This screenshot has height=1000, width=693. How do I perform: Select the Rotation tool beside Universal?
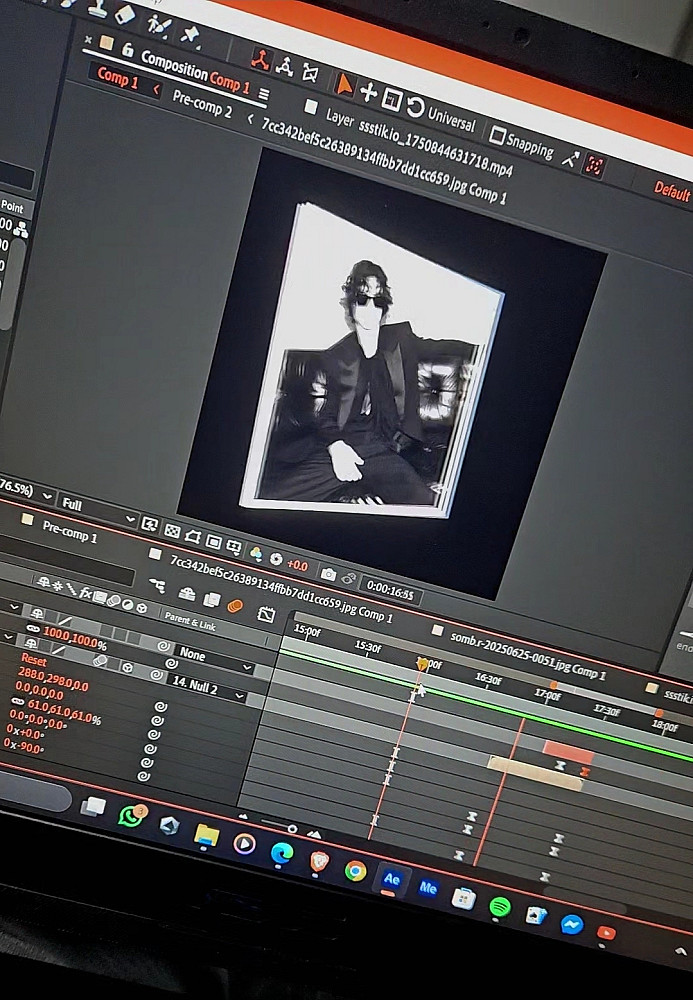[416, 106]
